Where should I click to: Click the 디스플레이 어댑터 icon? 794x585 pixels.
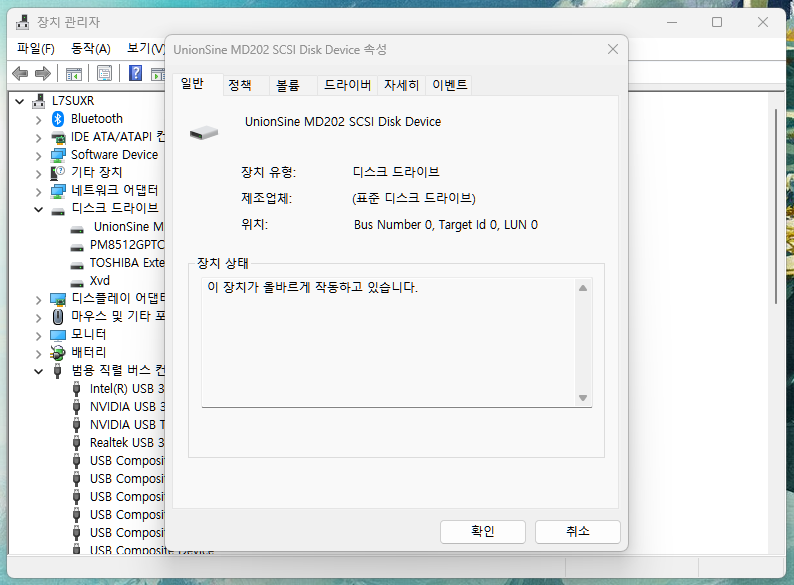coord(58,299)
